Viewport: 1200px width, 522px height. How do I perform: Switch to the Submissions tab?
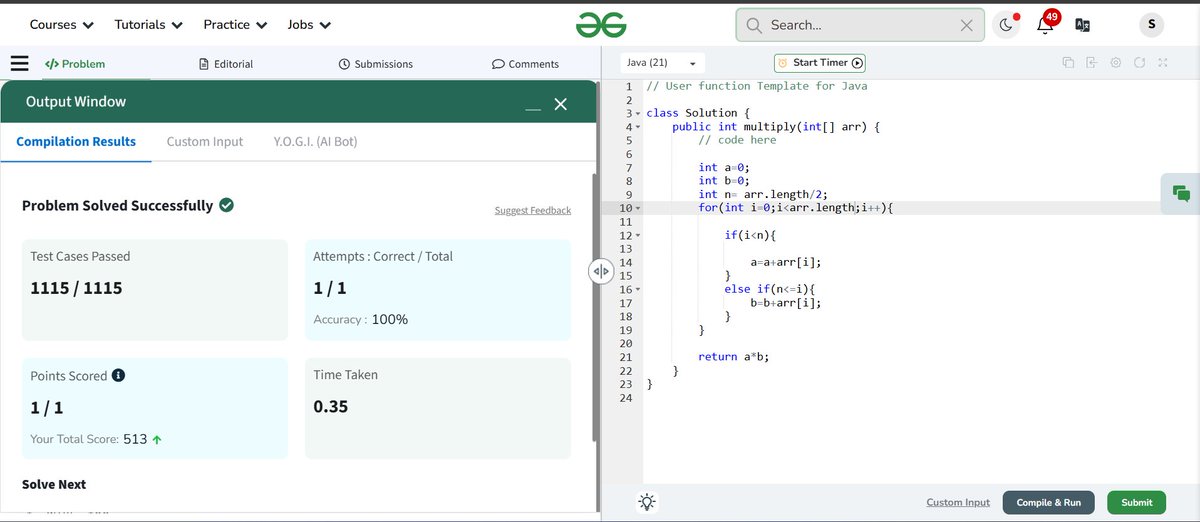coord(376,64)
